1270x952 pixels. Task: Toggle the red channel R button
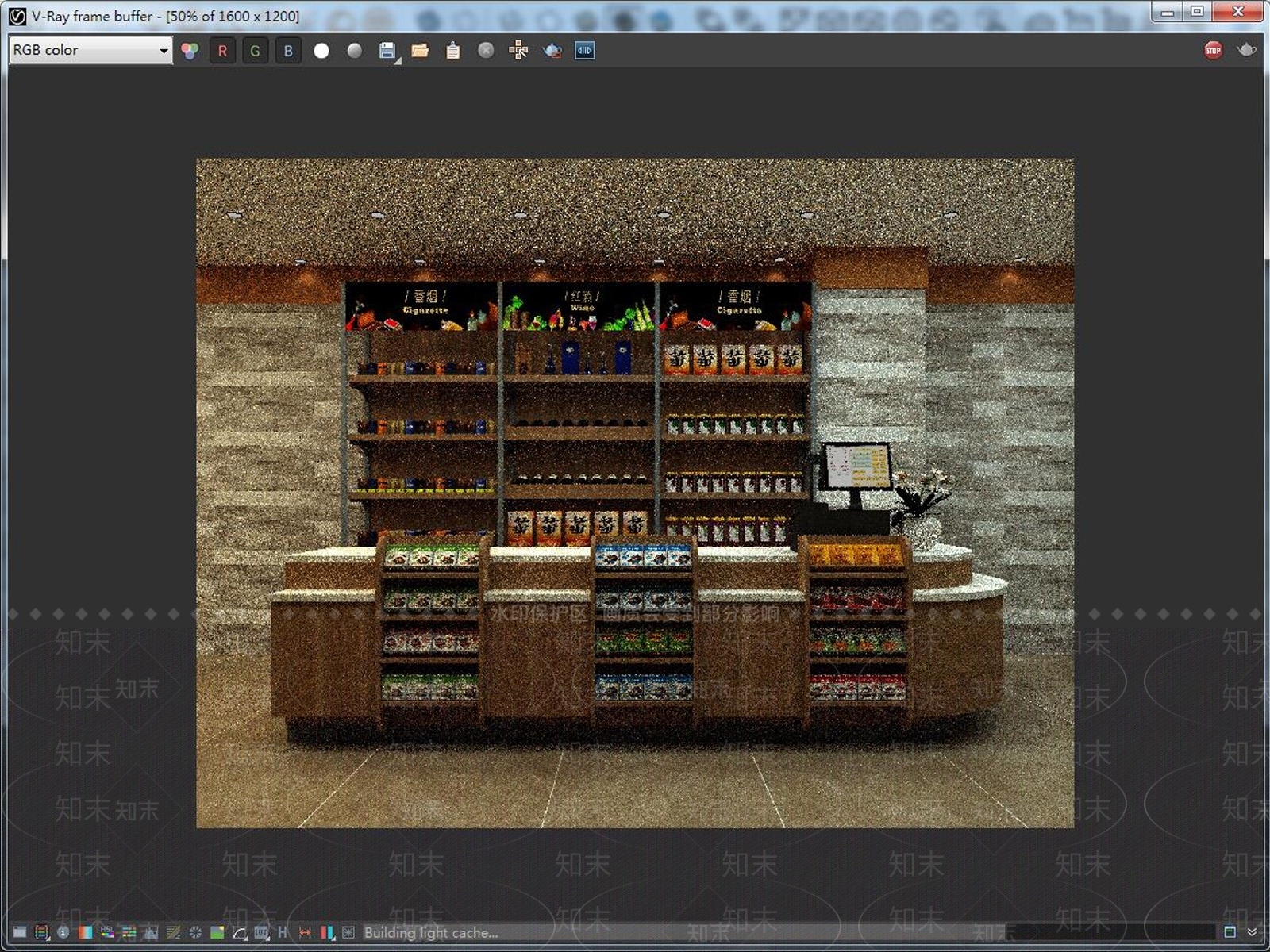coord(222,51)
